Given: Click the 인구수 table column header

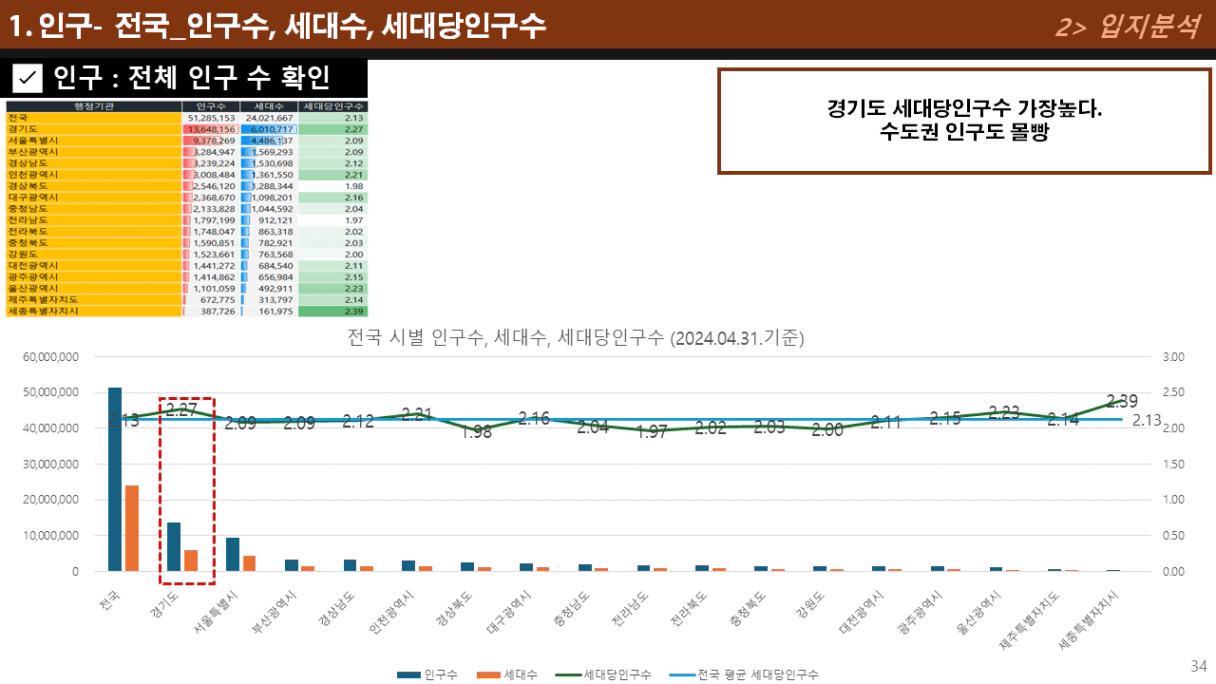Looking at the screenshot, I should [x=211, y=106].
